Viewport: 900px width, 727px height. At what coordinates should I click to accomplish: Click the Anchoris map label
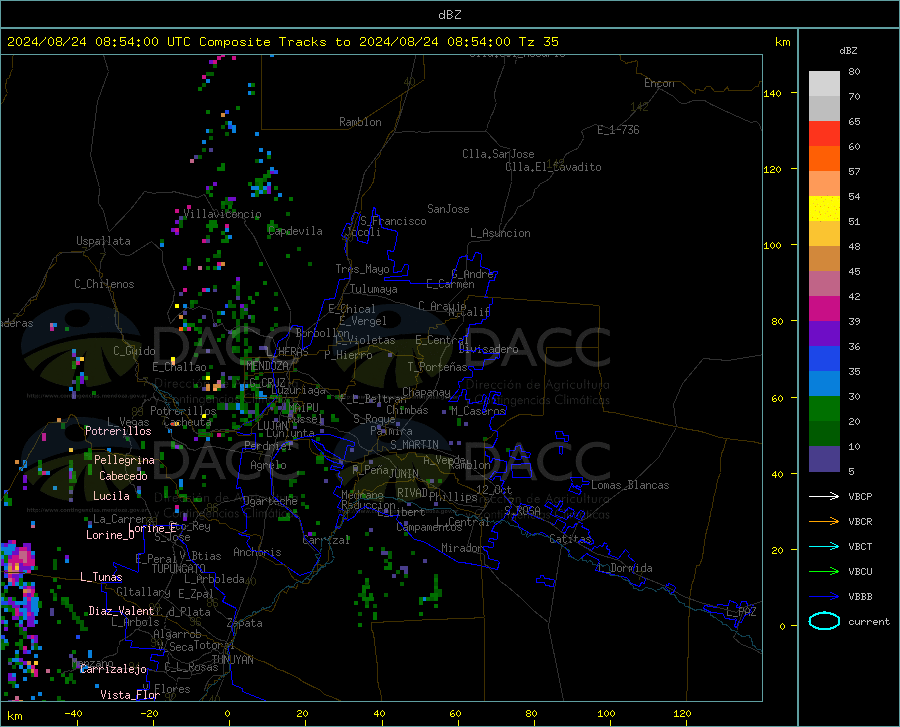257,552
